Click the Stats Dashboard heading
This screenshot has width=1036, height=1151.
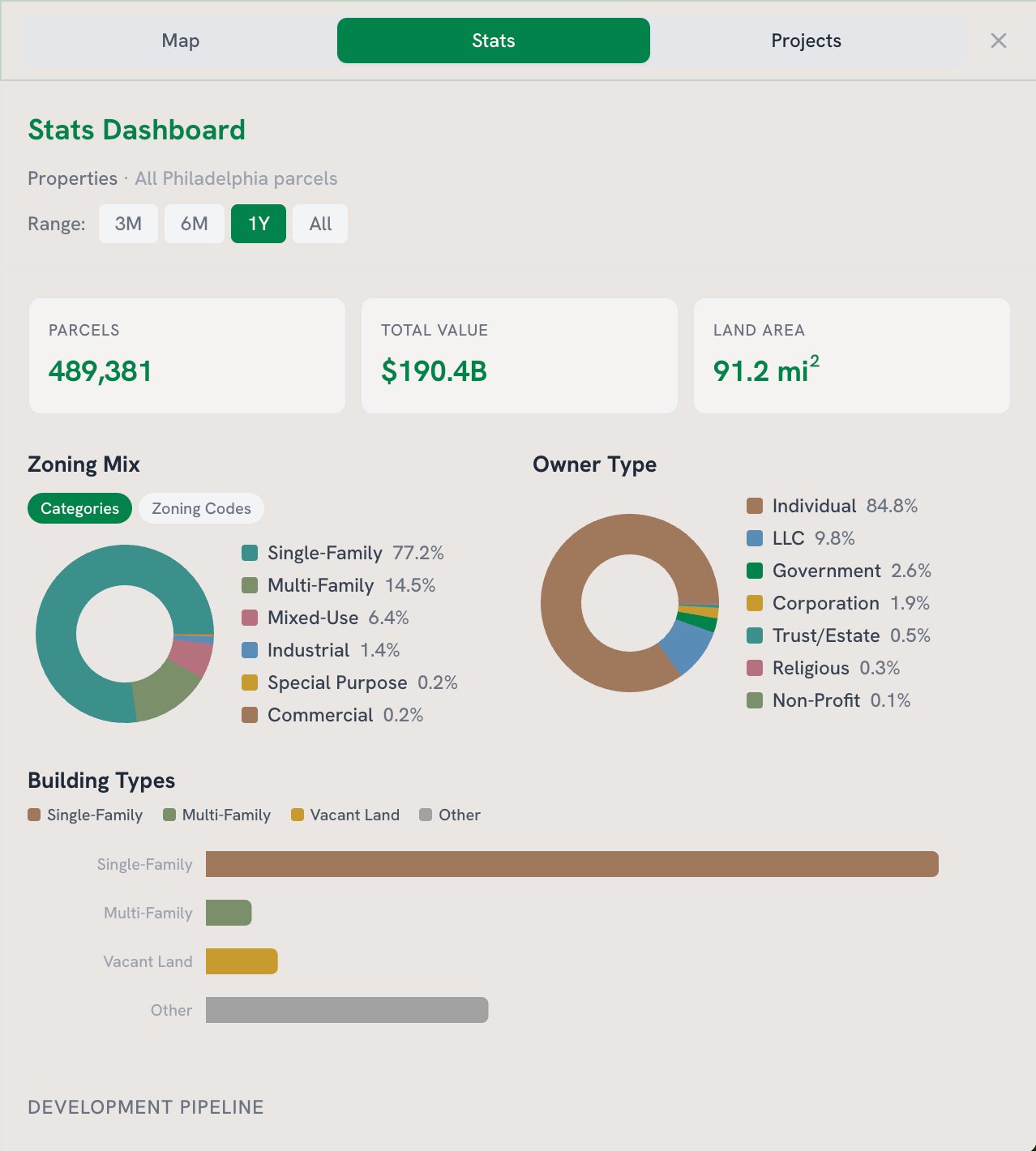pyautogui.click(x=136, y=130)
